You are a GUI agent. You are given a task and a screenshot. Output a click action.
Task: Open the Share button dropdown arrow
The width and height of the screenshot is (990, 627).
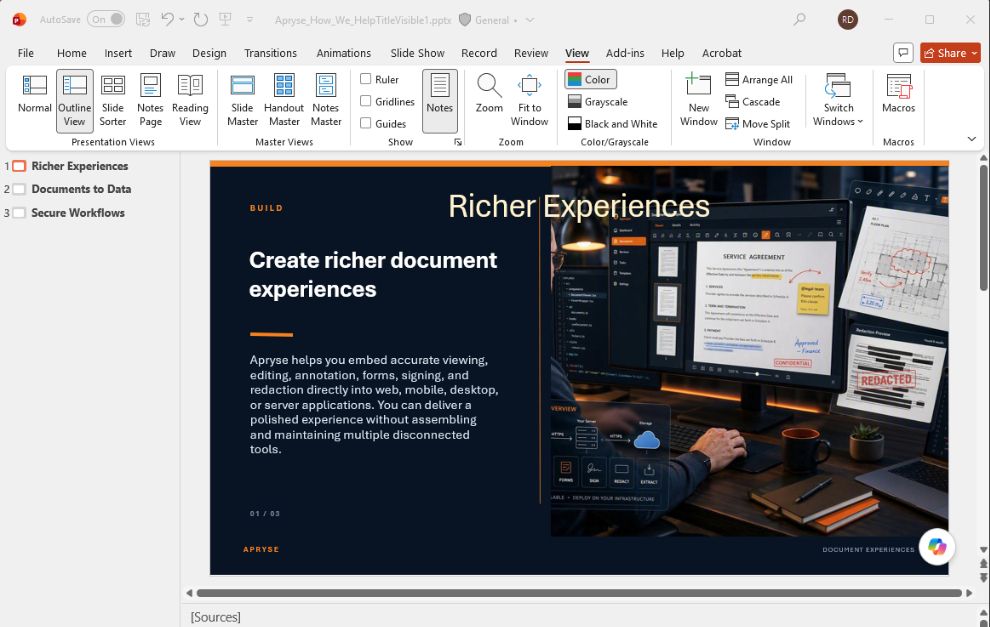pyautogui.click(x=974, y=54)
